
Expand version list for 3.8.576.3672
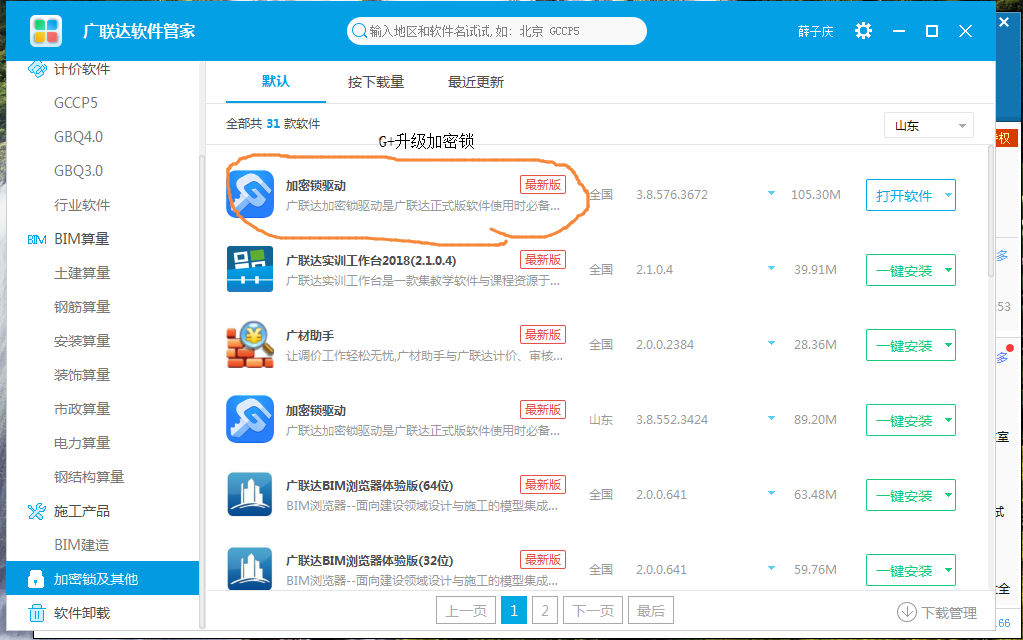point(771,193)
